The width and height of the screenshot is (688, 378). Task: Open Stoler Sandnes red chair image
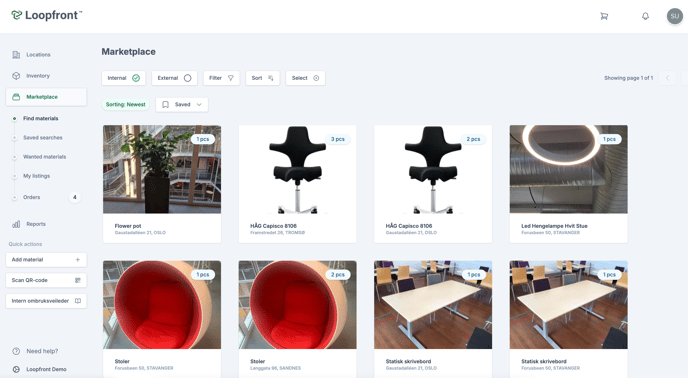297,305
